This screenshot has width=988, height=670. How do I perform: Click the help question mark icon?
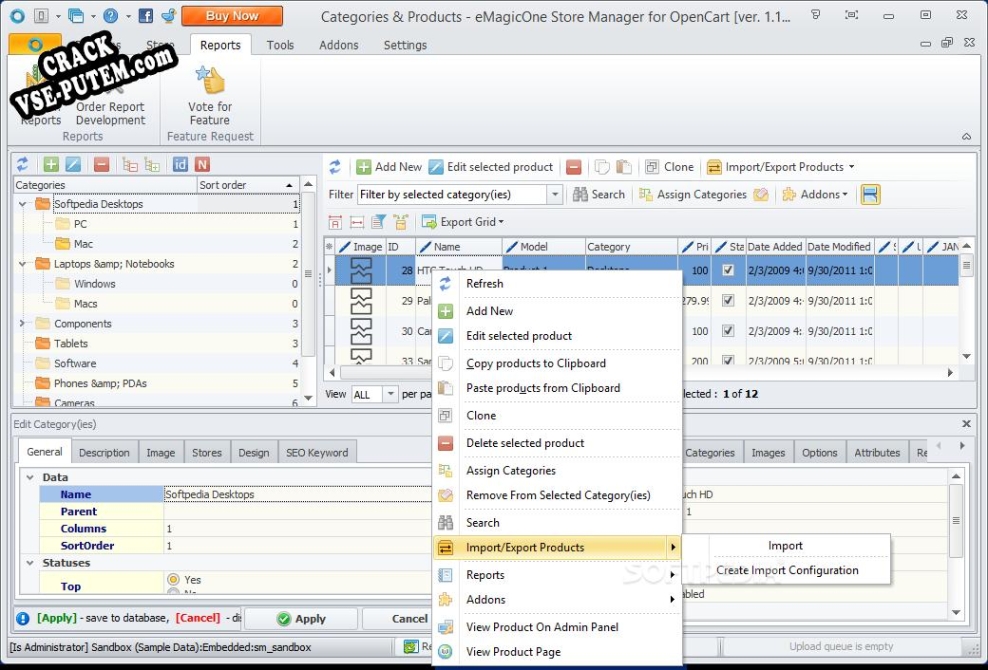pos(110,16)
